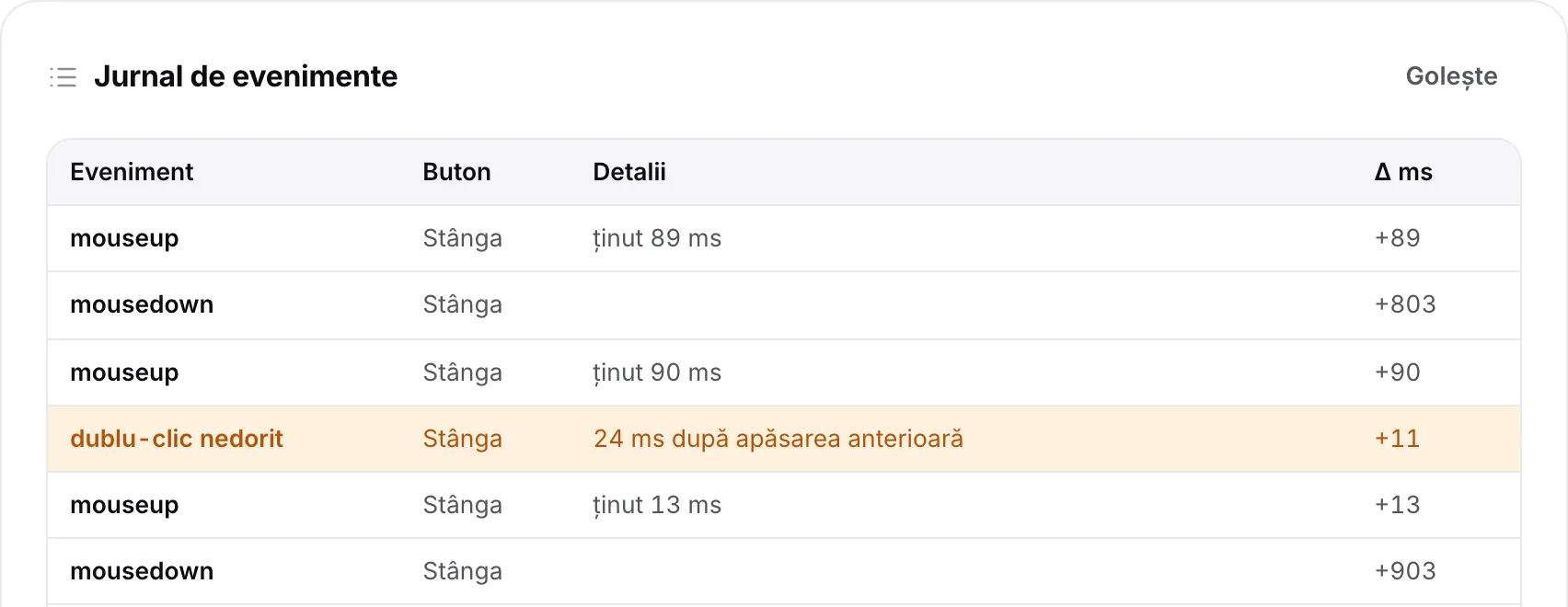This screenshot has width=1568, height=607.
Task: Click mouseup in the ținut 13 ms row
Action: (124, 505)
